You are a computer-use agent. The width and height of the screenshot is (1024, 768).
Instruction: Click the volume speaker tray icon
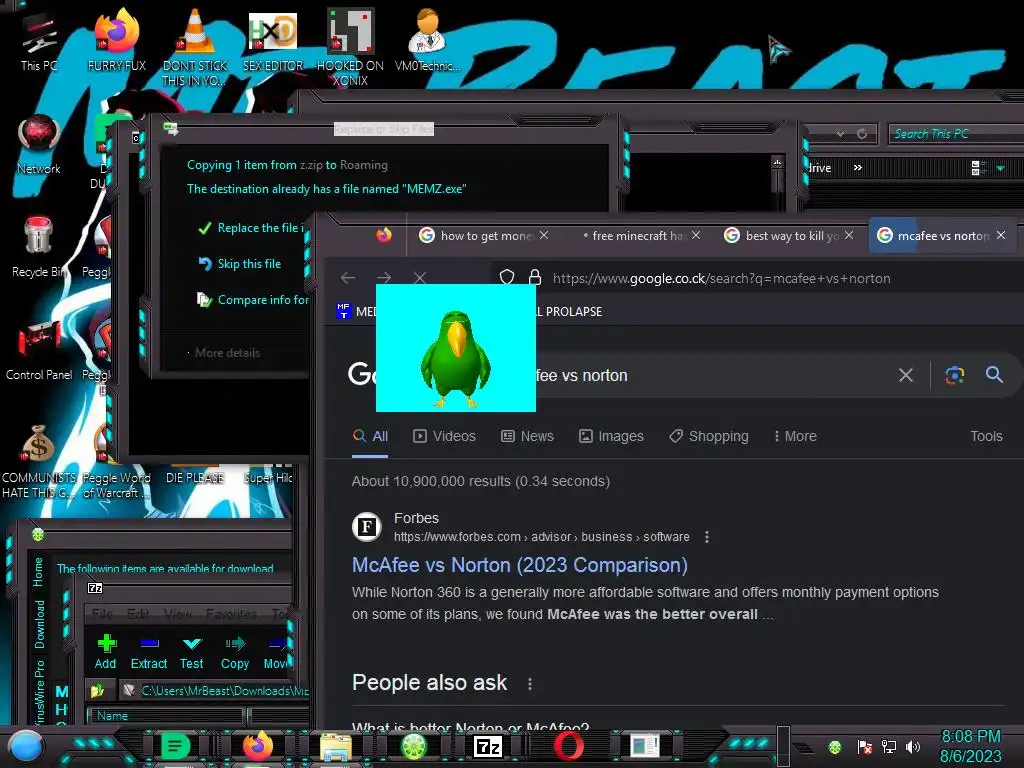[x=913, y=746]
